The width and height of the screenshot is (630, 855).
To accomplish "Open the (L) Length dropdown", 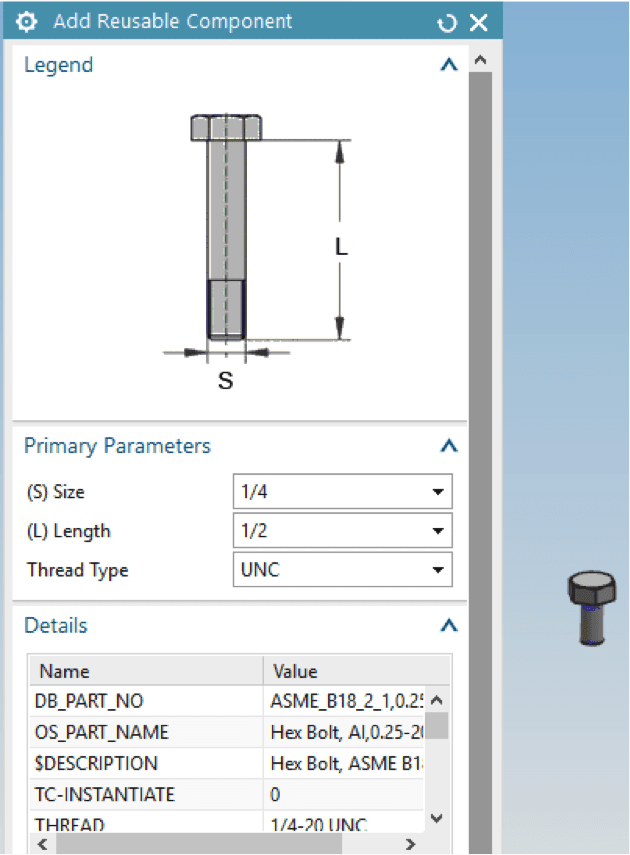I will 343,531.
